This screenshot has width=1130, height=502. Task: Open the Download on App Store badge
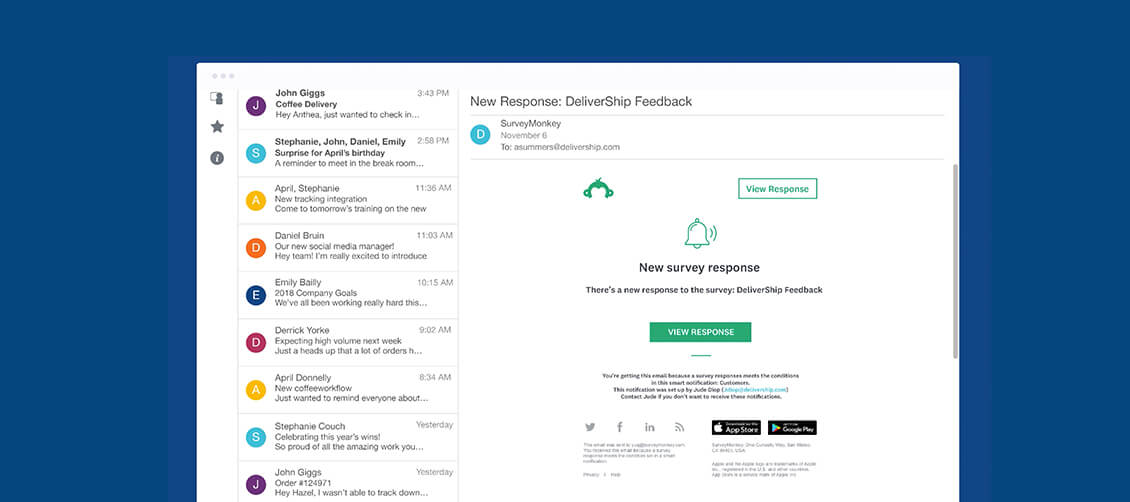point(736,427)
